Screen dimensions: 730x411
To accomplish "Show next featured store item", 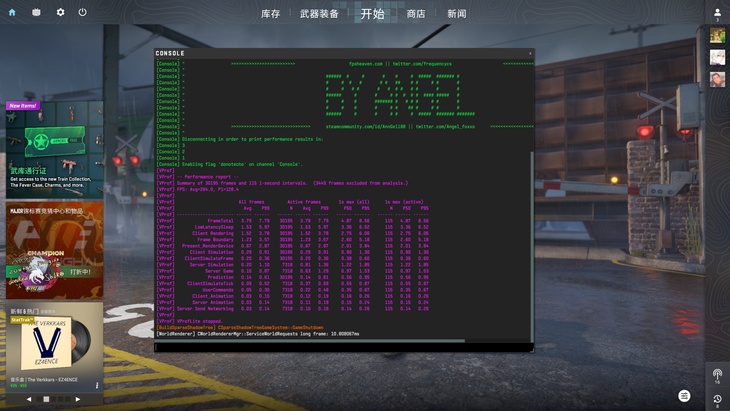I will pos(78,399).
